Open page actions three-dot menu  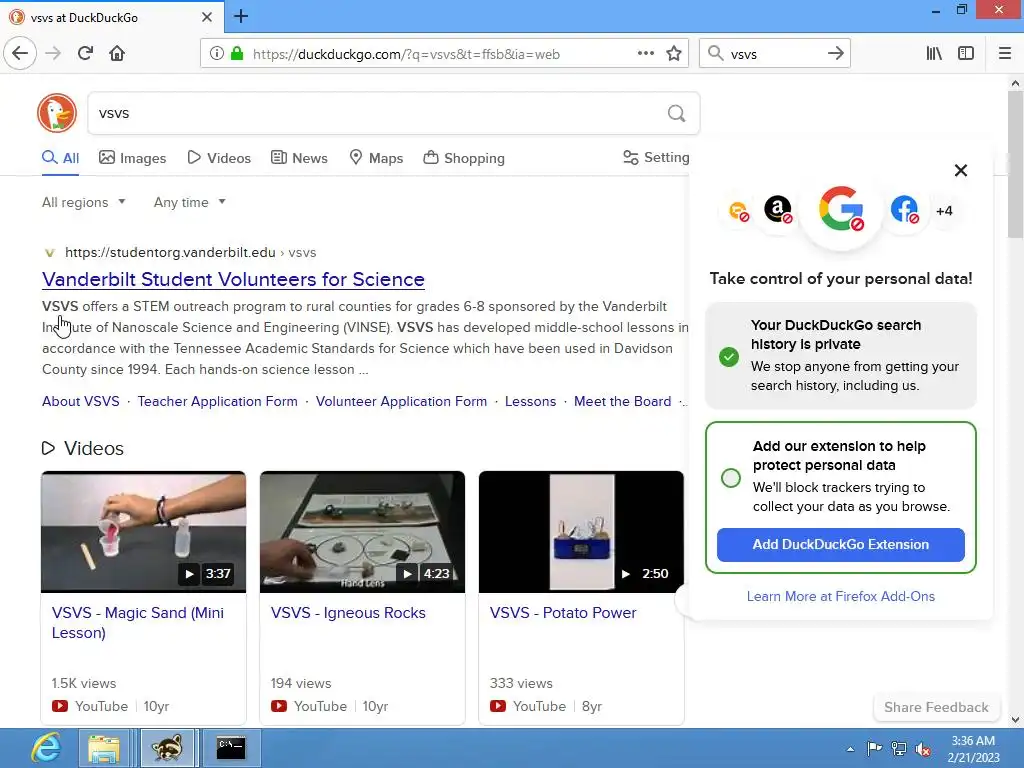[x=646, y=54]
